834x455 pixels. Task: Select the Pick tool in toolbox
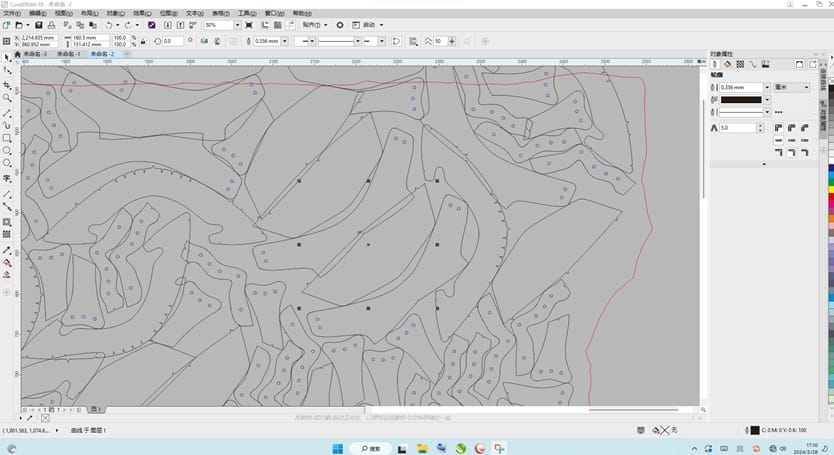coord(7,58)
